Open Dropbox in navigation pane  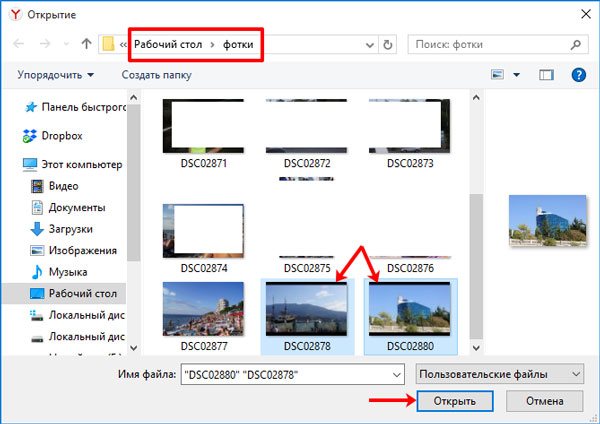(52, 136)
